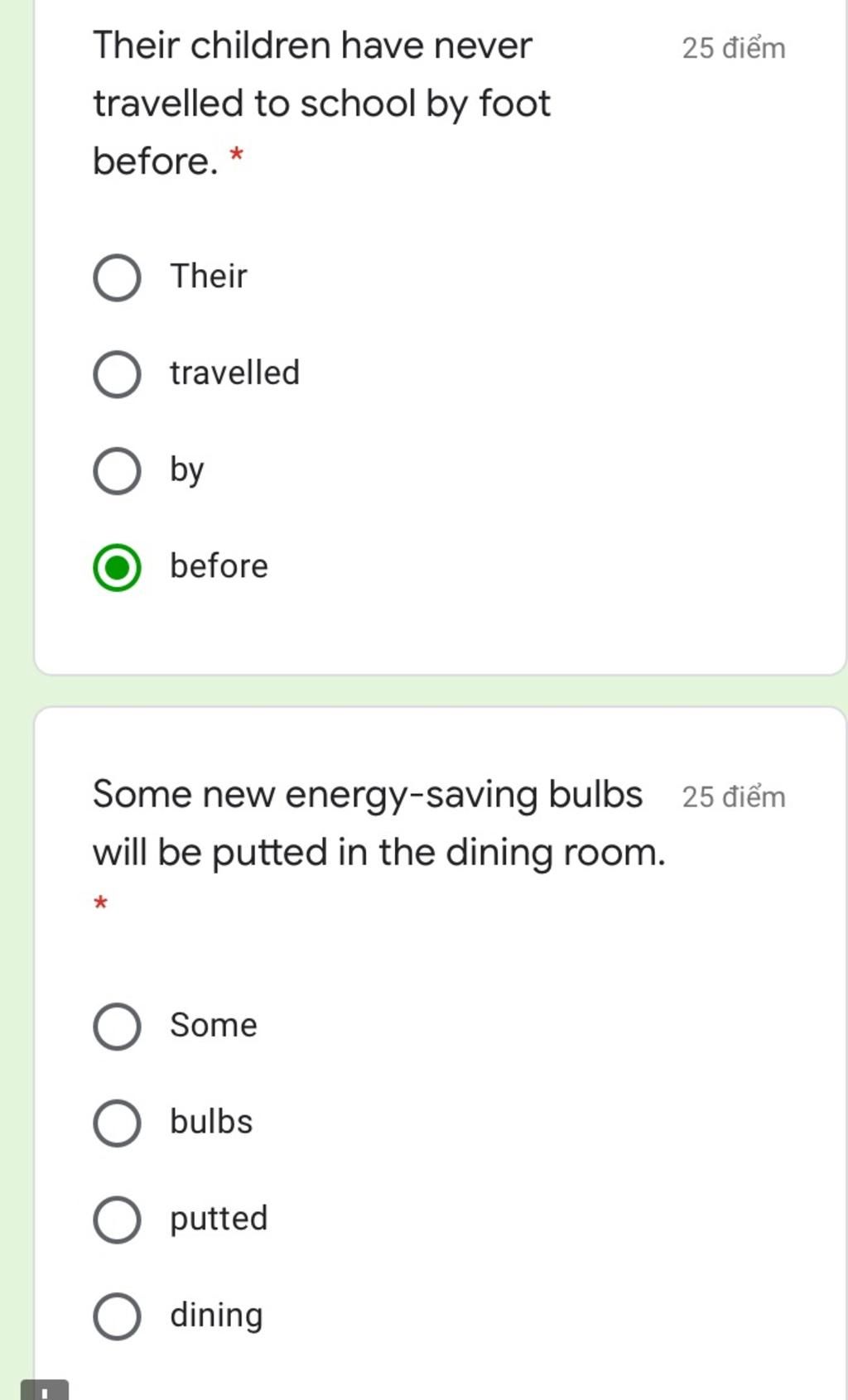Select the 'Some' radio option

point(117,1027)
